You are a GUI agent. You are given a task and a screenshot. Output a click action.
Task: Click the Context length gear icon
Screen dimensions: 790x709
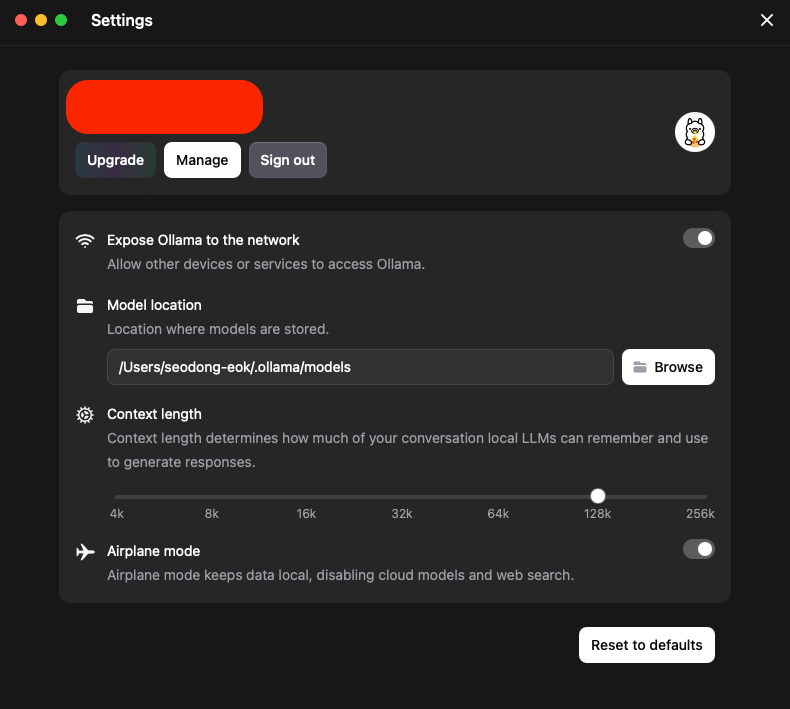(85, 415)
